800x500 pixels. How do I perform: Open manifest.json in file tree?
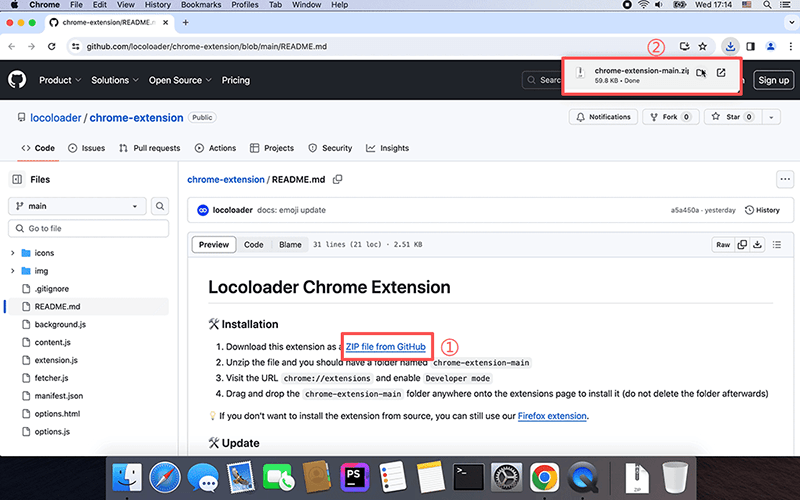click(59, 395)
